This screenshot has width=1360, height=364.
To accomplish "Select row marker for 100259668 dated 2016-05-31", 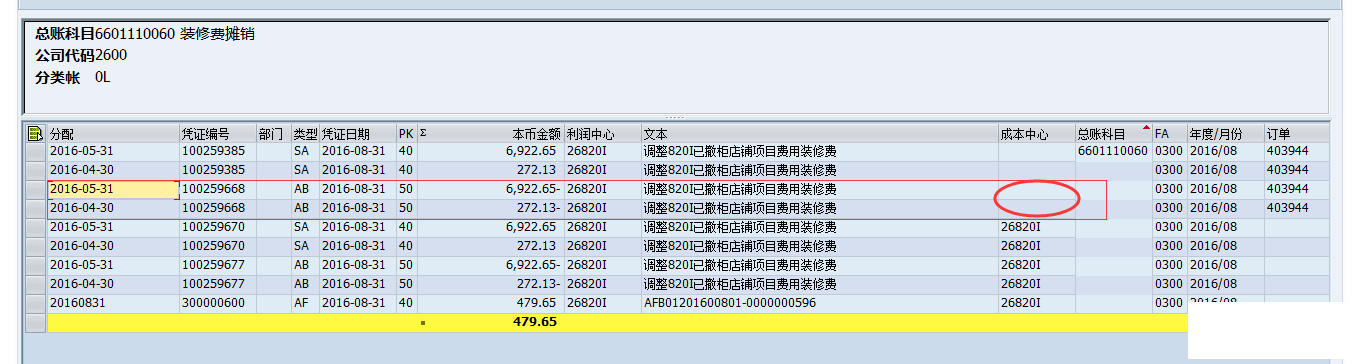I will click(35, 189).
